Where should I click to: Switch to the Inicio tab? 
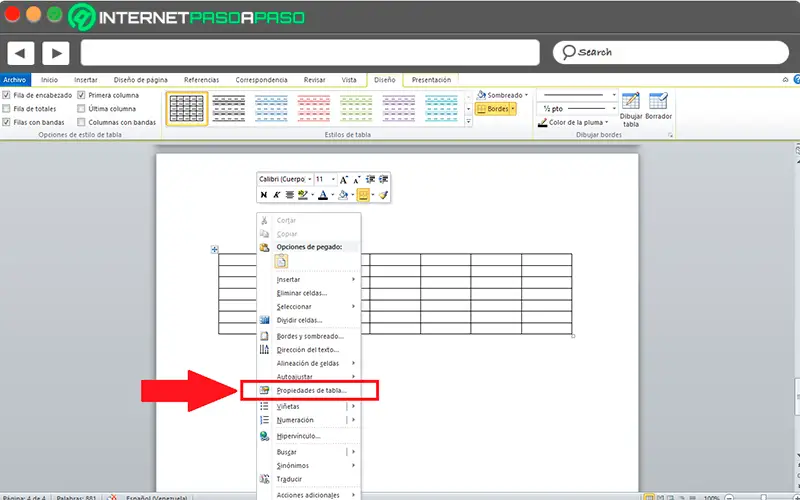click(x=49, y=80)
